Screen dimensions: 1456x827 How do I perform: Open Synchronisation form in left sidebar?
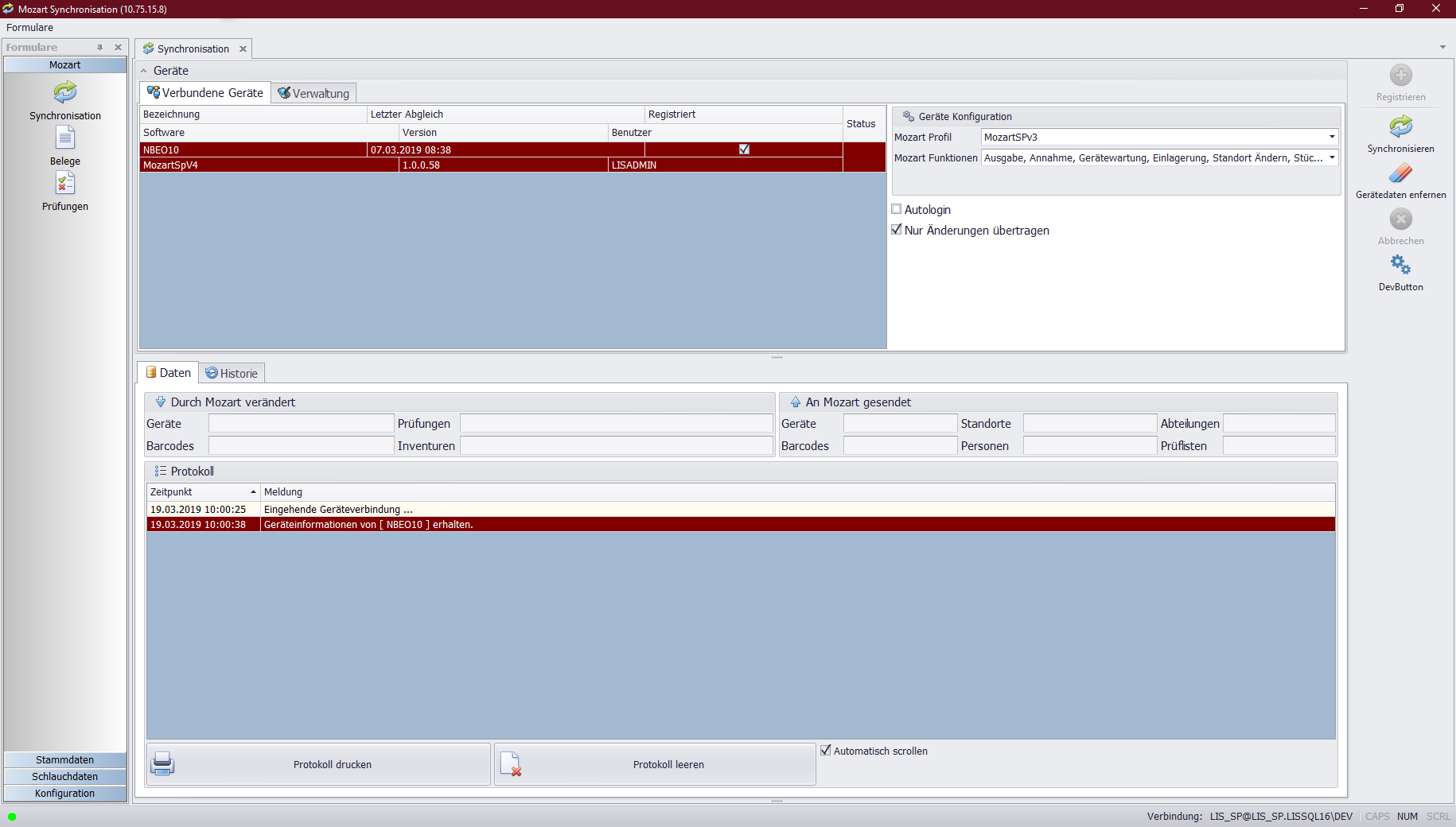tap(65, 94)
